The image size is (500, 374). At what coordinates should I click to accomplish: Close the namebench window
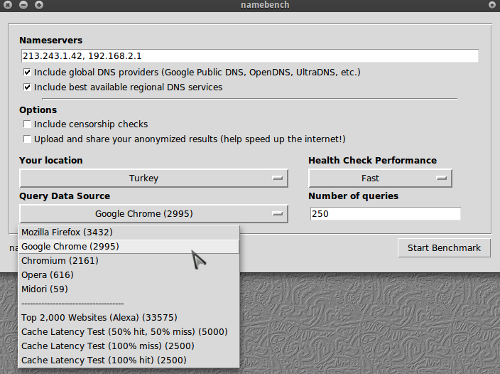point(8,5)
